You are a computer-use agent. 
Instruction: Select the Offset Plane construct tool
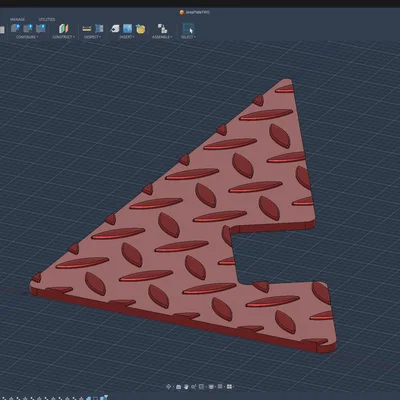point(63,28)
